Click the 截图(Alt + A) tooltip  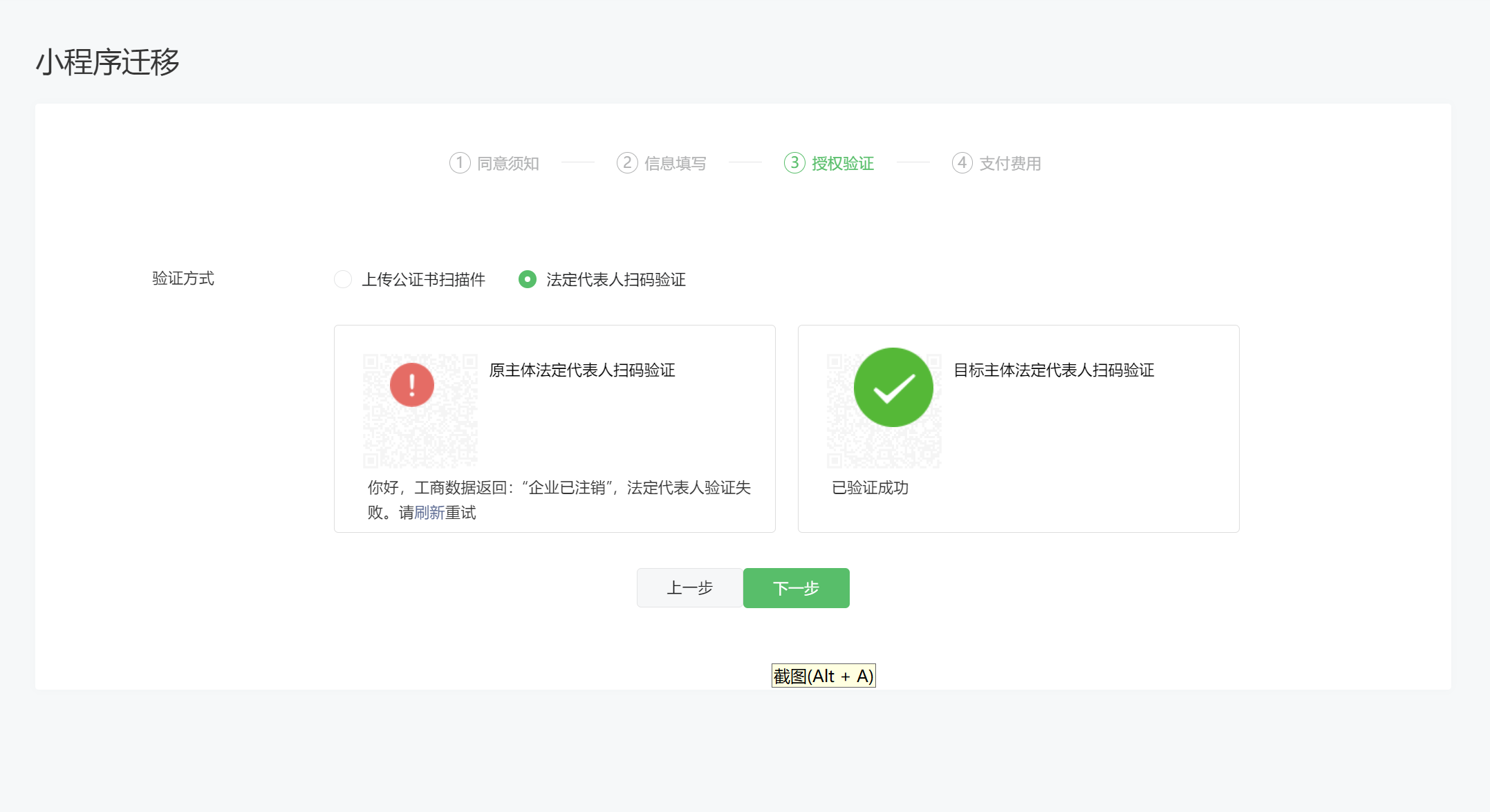[x=823, y=676]
